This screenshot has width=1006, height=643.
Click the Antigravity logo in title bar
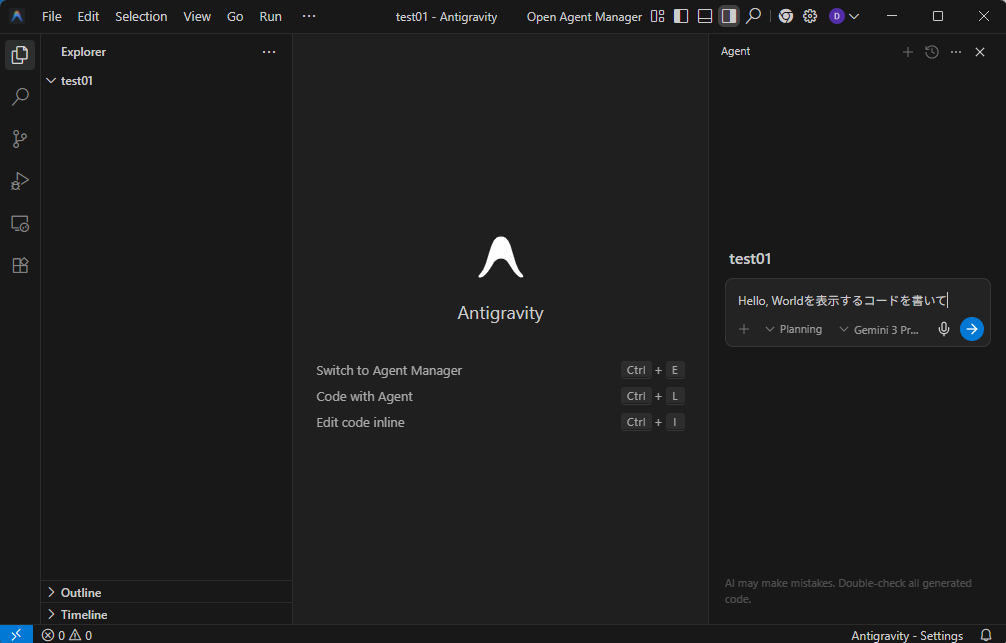(x=17, y=17)
